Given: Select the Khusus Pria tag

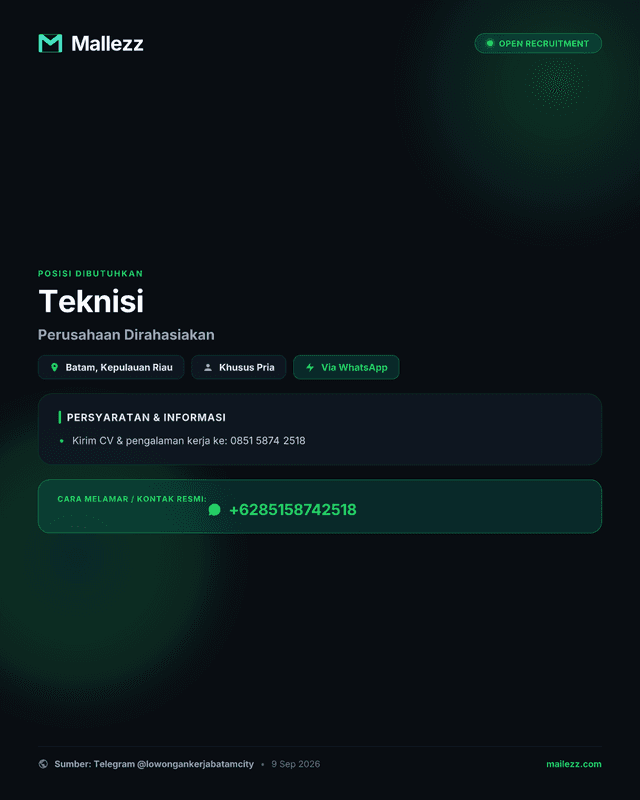Looking at the screenshot, I should coord(238,367).
